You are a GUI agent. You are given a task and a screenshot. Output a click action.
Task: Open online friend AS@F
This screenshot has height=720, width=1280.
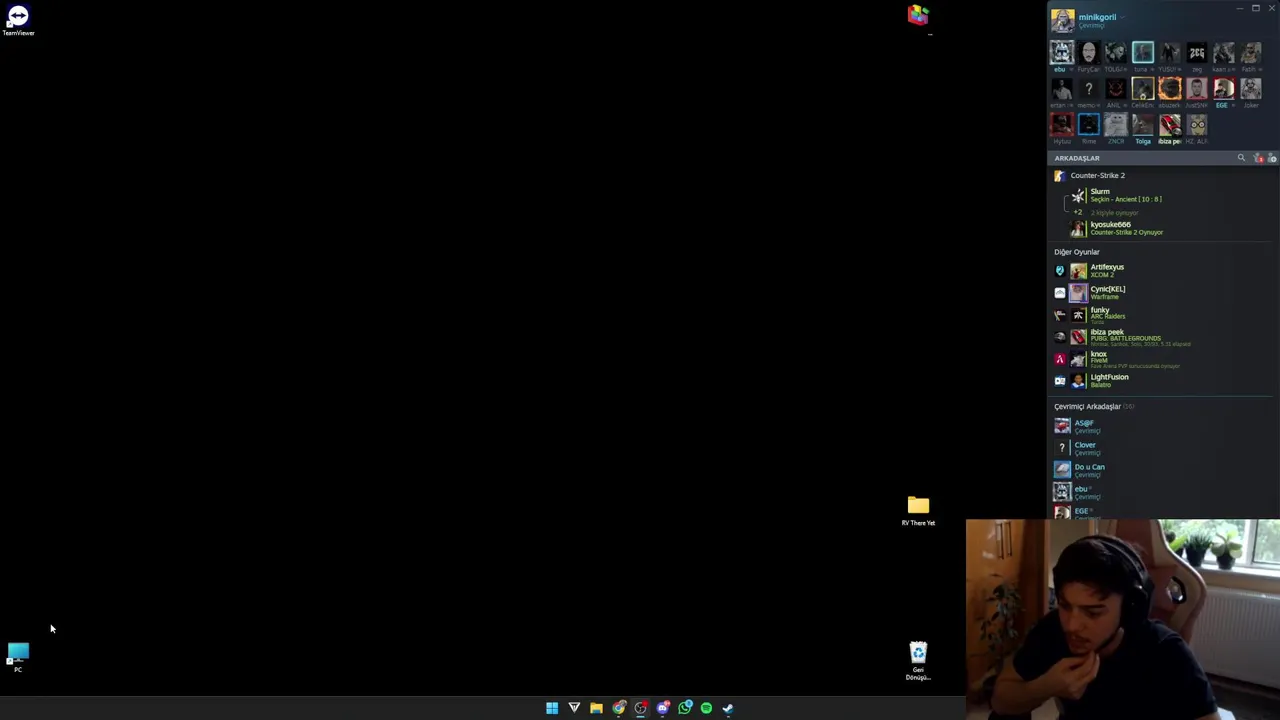(x=1160, y=427)
